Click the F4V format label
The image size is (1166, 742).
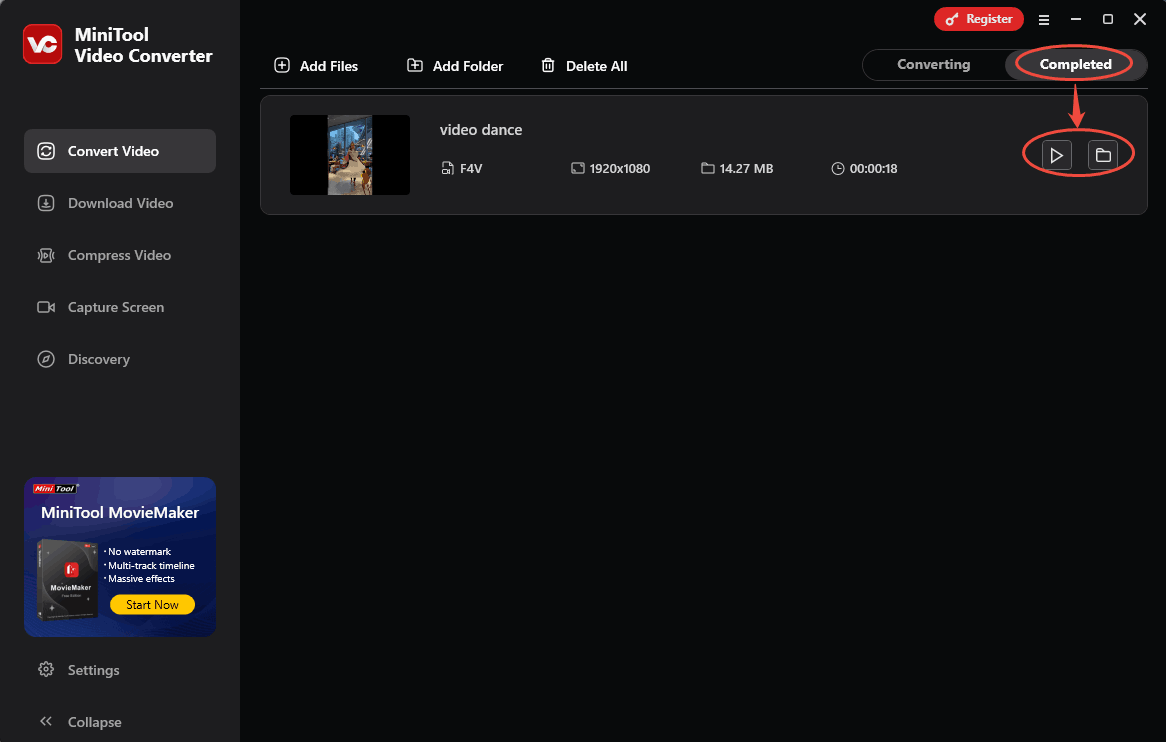pyautogui.click(x=471, y=169)
